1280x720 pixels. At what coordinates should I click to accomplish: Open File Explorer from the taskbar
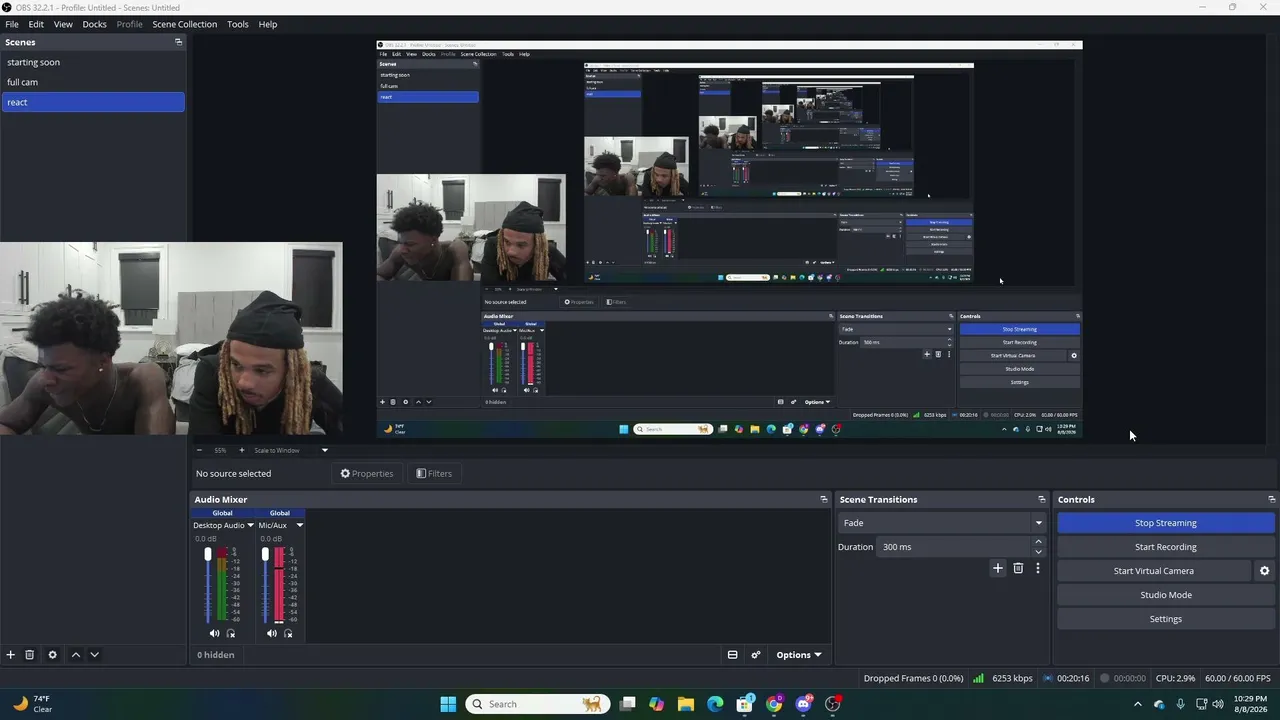point(686,704)
